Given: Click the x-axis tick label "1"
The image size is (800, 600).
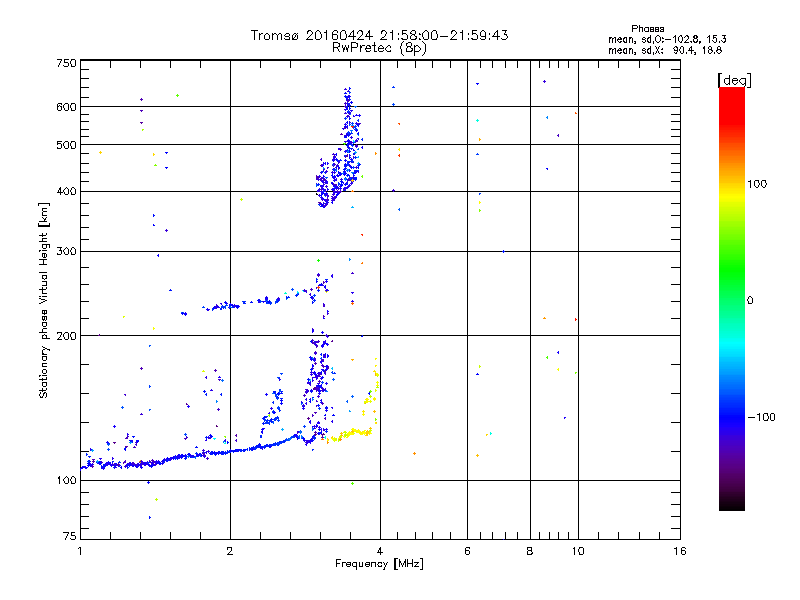Looking at the screenshot, I should click(x=81, y=551).
